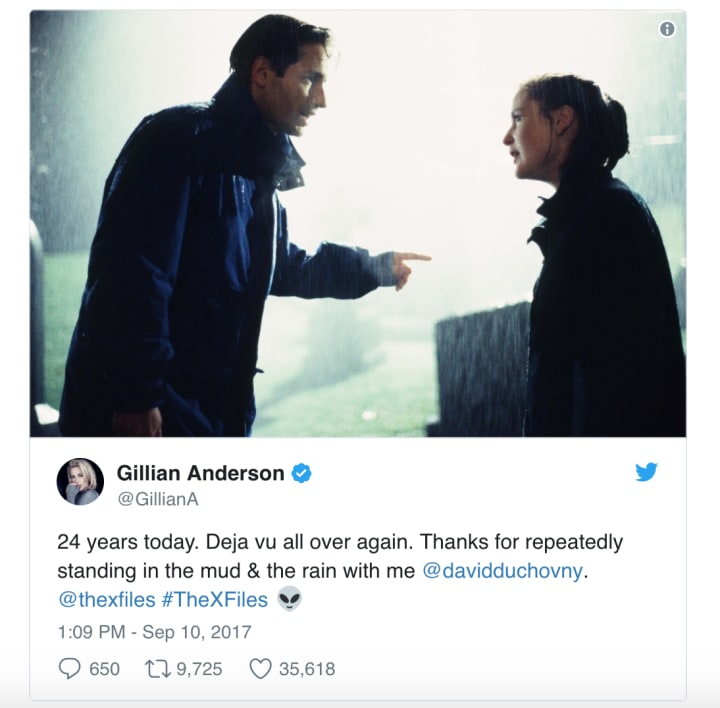The height and width of the screenshot is (708, 720).
Task: Open the #TheXFiles hashtag
Action: click(x=214, y=600)
